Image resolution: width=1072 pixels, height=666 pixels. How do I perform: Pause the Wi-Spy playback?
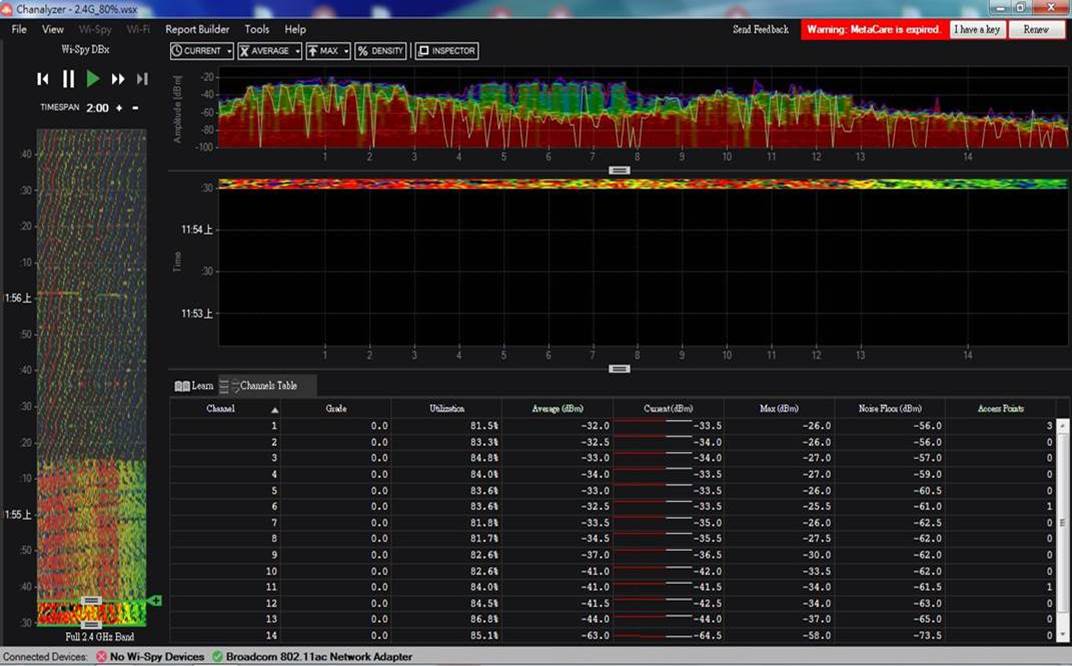pos(68,79)
